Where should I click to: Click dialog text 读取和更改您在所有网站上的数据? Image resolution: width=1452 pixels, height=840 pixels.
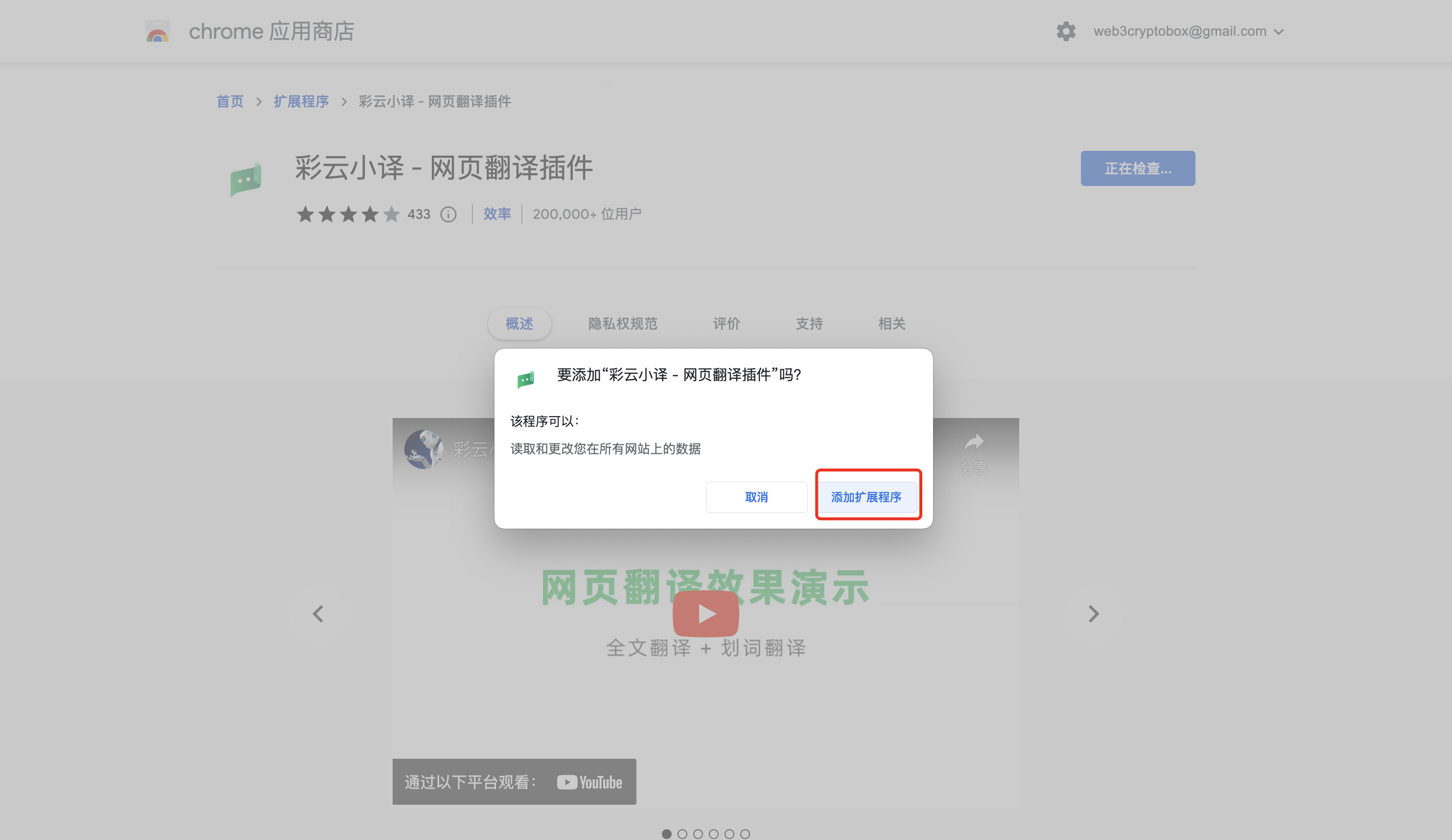(x=605, y=448)
